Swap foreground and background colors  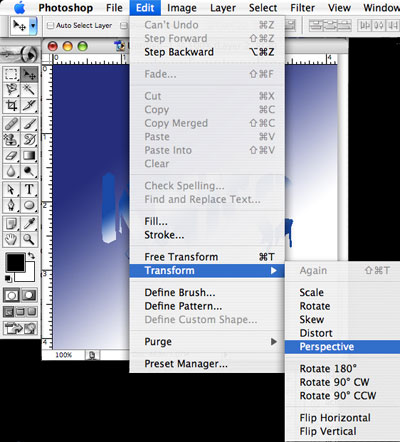point(31,256)
